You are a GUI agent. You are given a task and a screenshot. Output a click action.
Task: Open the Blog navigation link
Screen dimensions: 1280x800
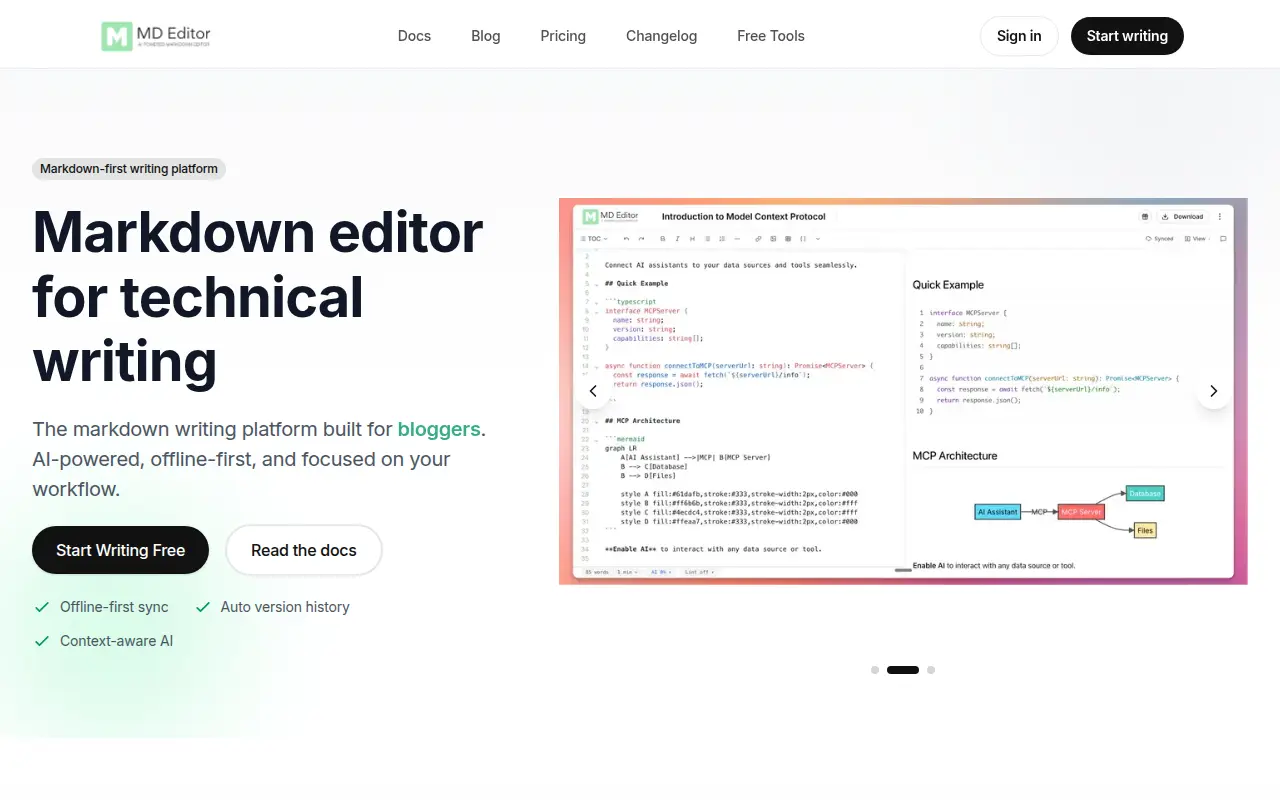point(486,36)
